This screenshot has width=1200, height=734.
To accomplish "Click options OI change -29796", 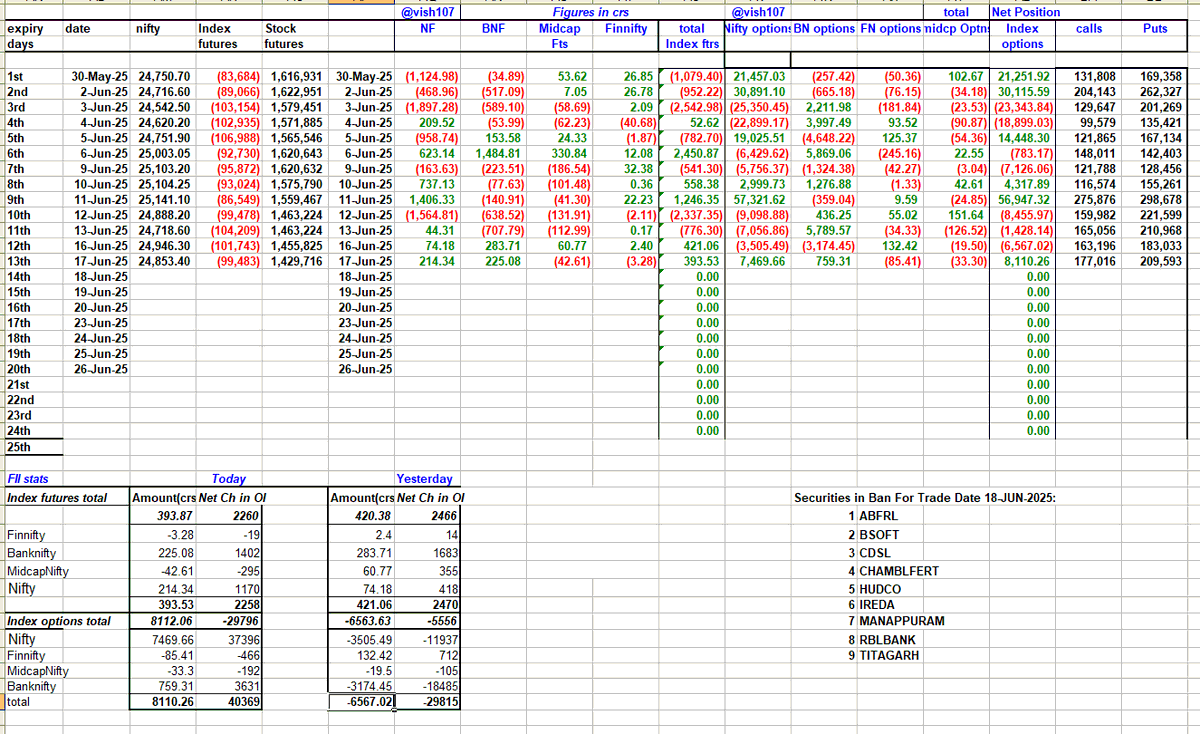I will [241, 621].
